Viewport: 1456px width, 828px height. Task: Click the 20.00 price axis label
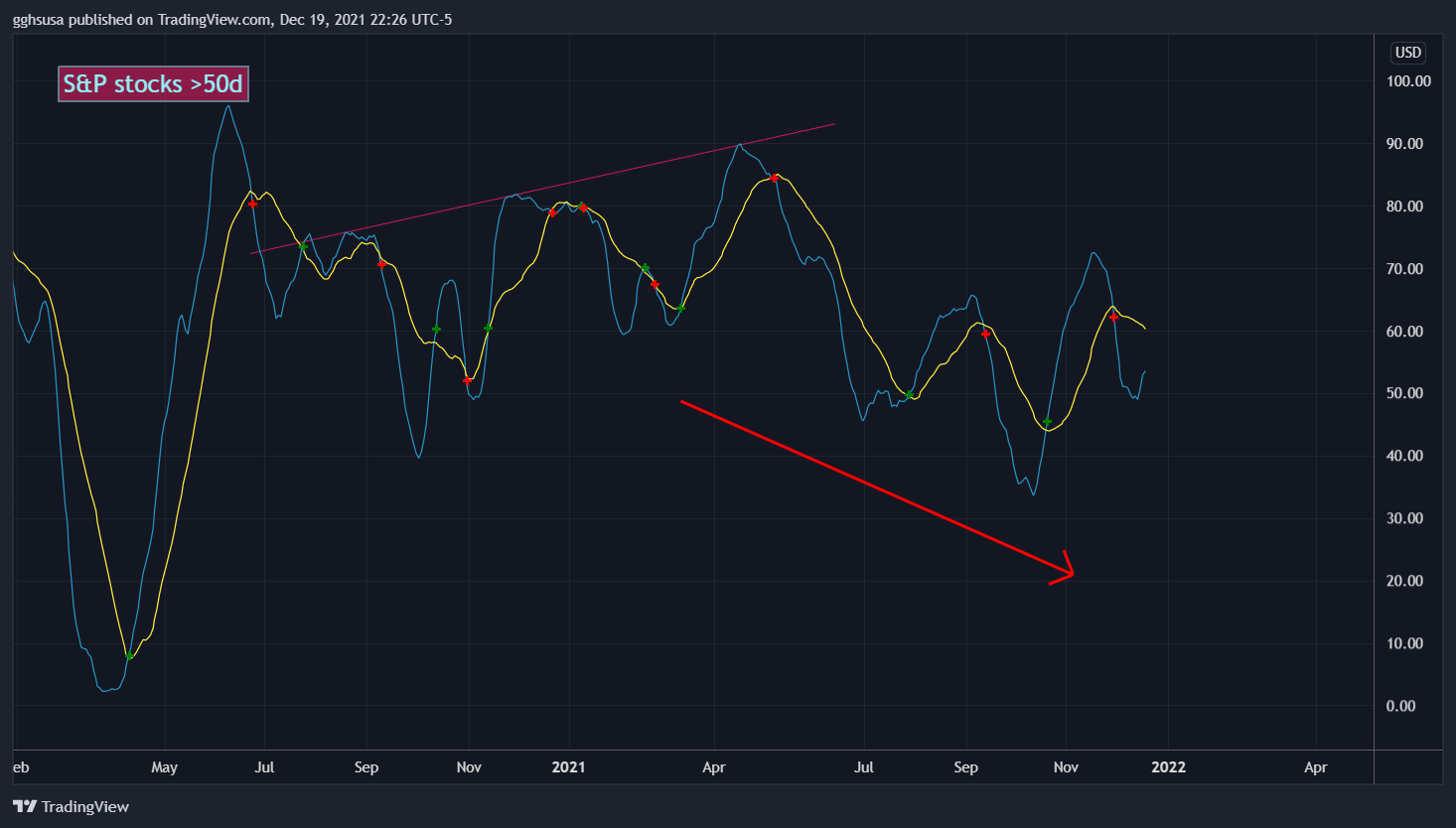click(x=1404, y=581)
